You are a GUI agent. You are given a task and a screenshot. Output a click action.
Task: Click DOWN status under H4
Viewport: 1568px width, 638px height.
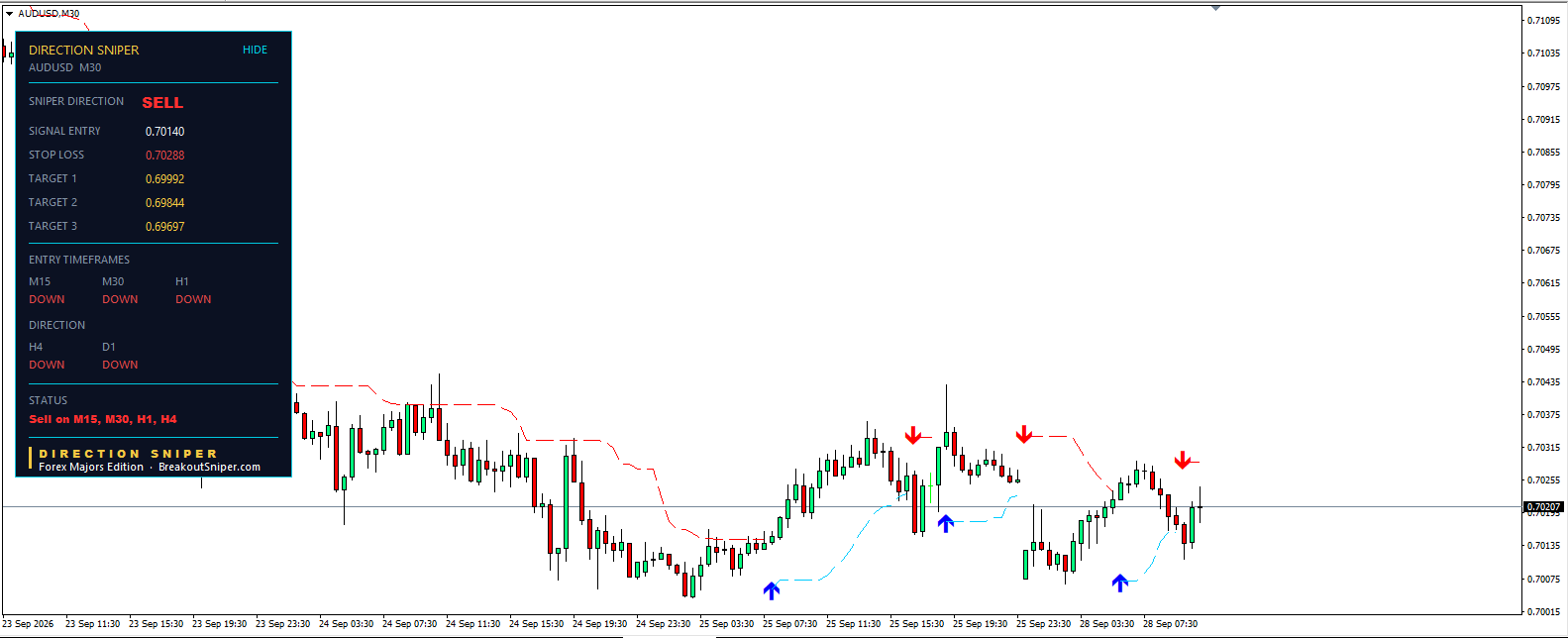click(x=47, y=365)
